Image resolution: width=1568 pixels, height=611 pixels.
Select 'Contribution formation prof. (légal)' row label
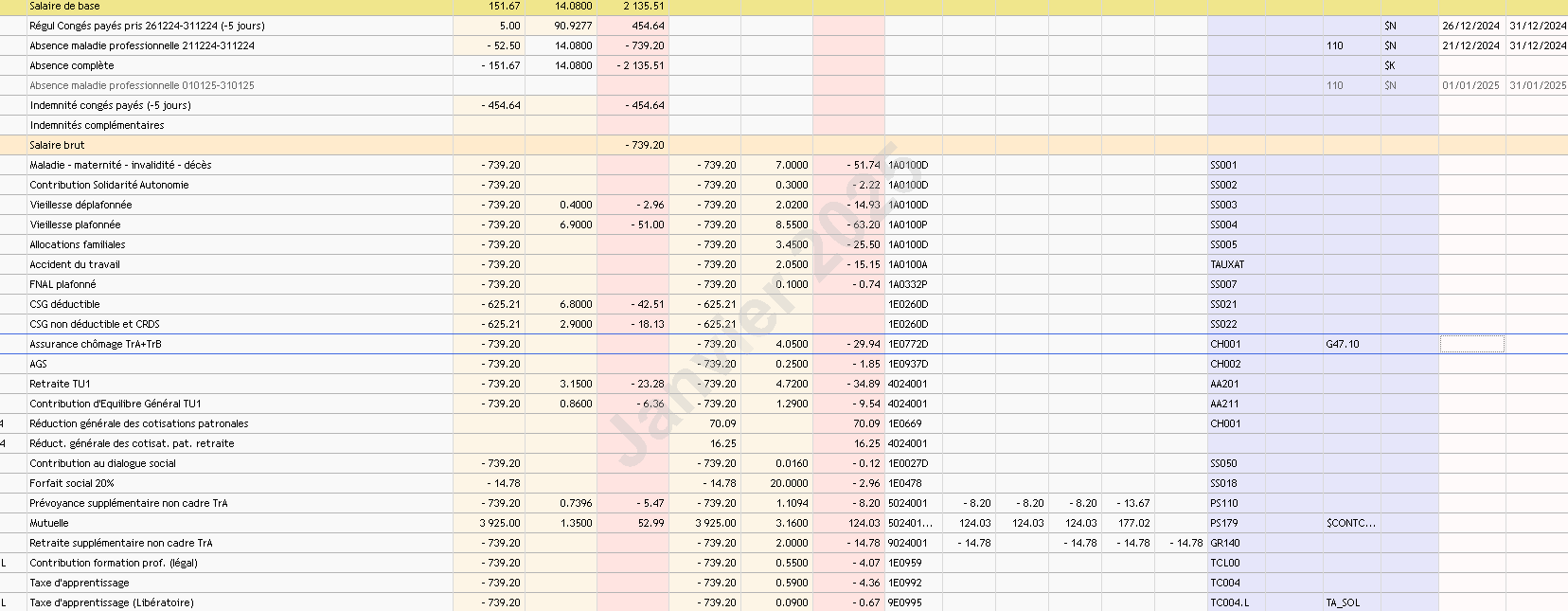click(114, 563)
